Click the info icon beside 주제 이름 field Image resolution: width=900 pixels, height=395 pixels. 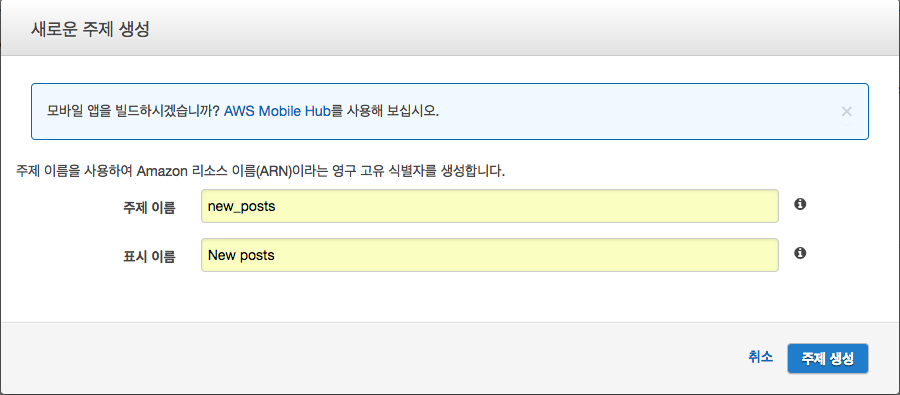pyautogui.click(x=800, y=204)
